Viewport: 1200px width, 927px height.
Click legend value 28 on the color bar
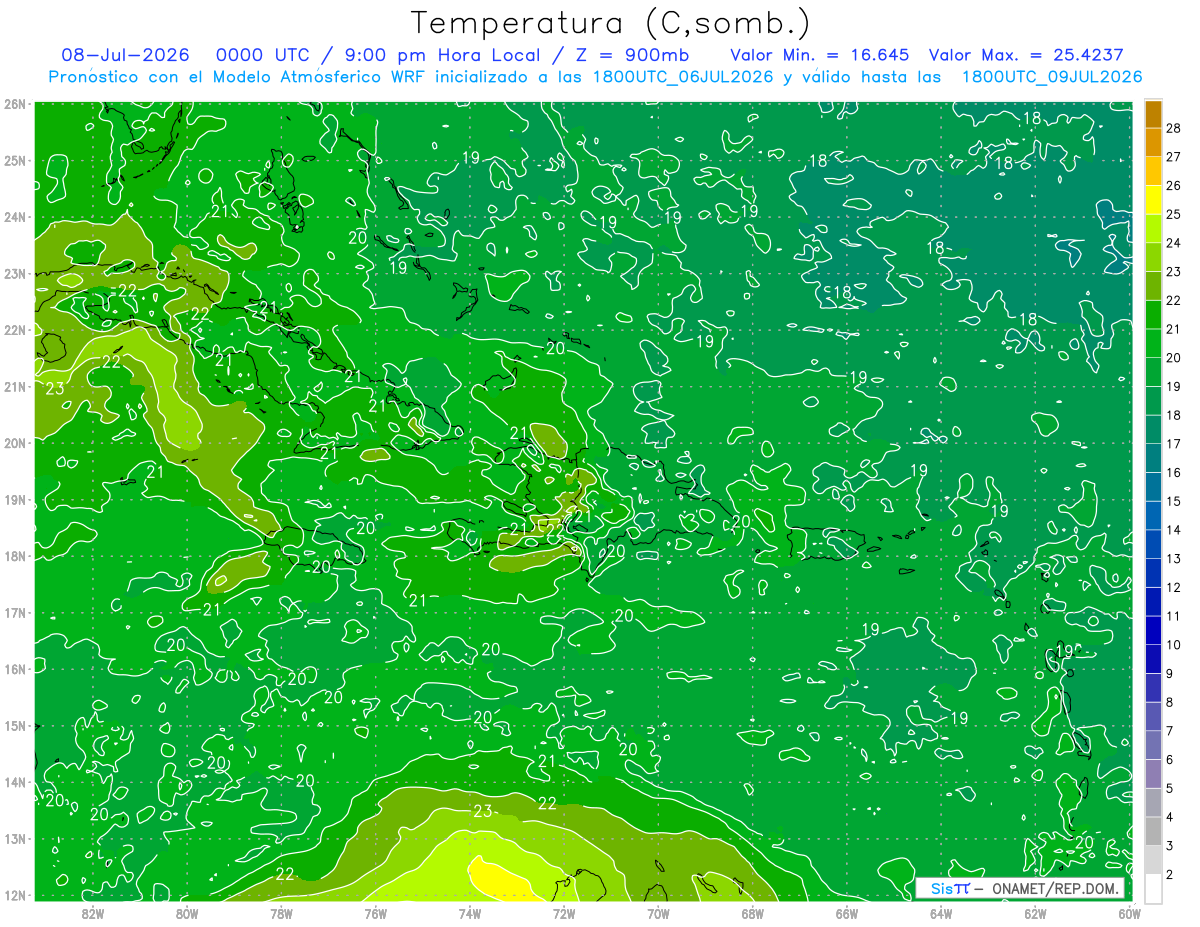[1174, 128]
